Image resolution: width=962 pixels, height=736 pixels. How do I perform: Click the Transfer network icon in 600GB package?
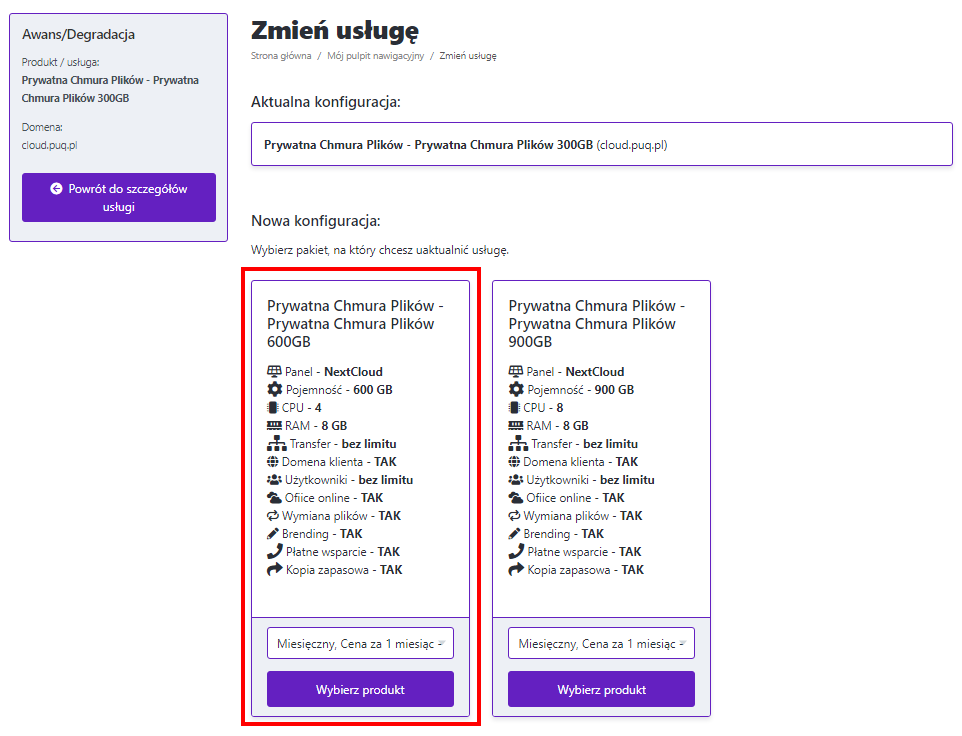tap(275, 444)
